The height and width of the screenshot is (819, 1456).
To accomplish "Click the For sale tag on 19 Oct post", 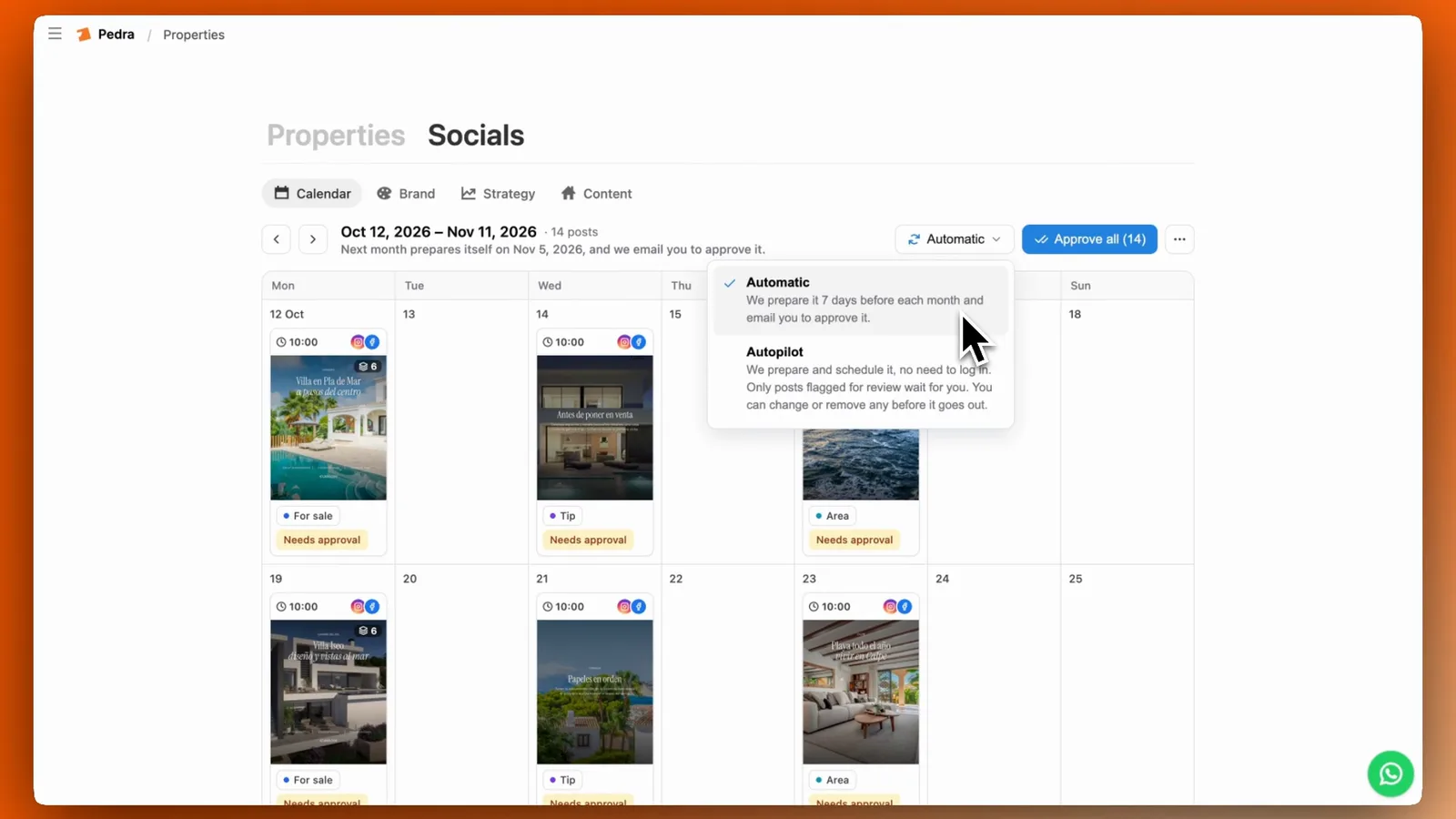I will (308, 780).
